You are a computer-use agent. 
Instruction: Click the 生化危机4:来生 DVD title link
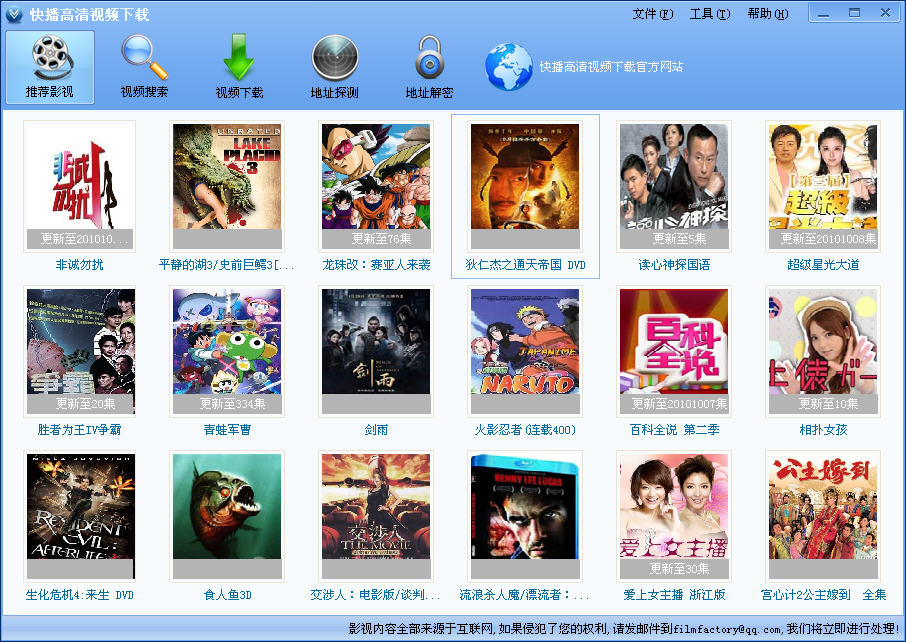(x=79, y=595)
